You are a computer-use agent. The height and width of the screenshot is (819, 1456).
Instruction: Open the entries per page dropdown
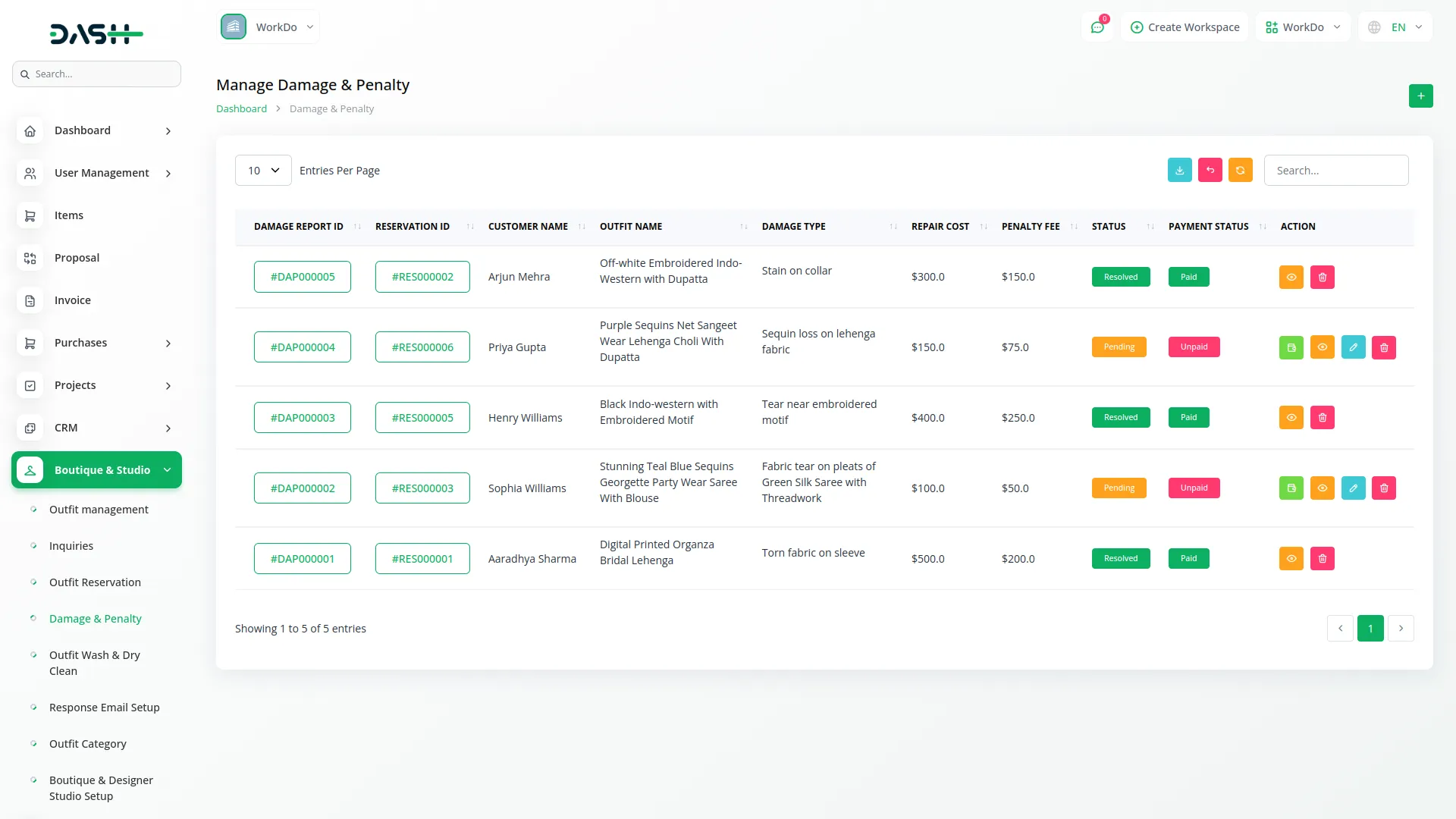pyautogui.click(x=263, y=171)
